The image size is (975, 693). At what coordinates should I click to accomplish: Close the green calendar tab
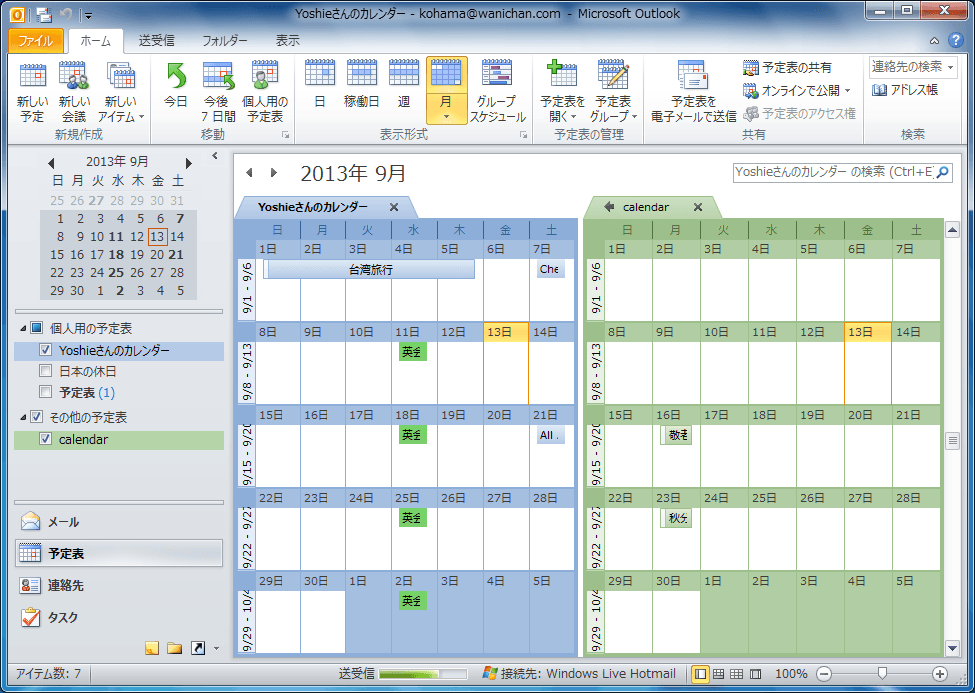coord(698,207)
